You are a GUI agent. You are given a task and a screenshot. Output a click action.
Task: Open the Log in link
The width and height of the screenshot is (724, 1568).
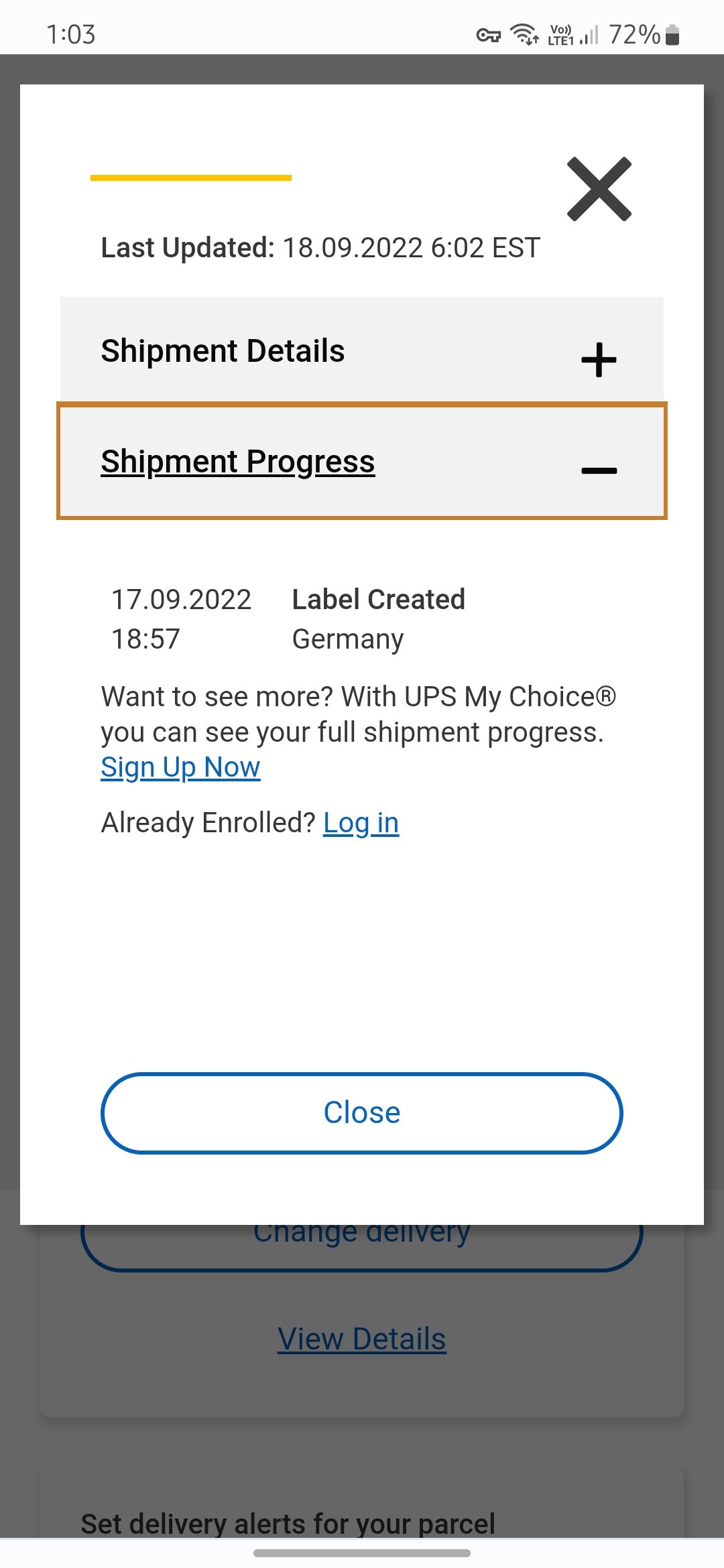click(x=361, y=823)
